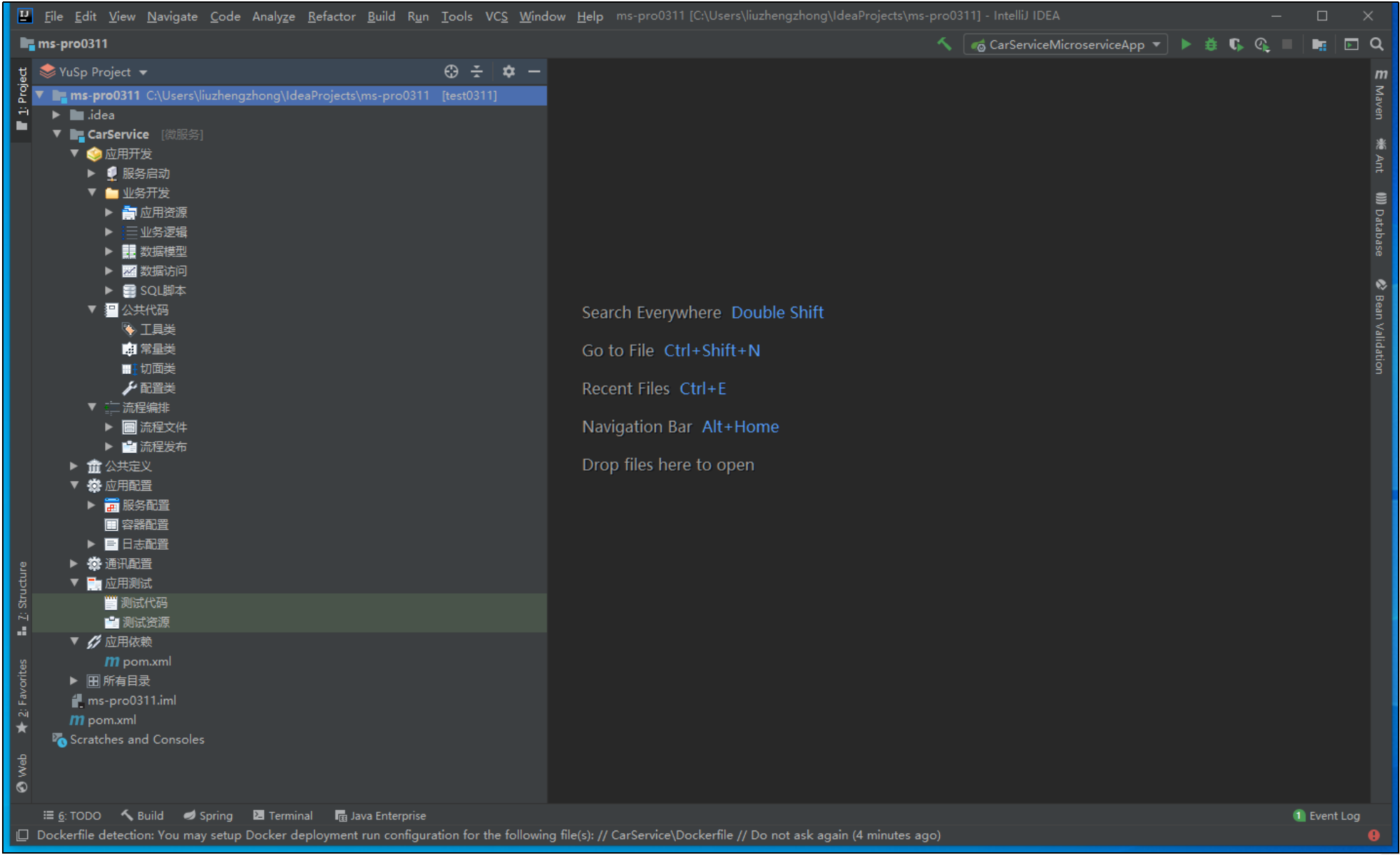Click the red error indicator in status bar
1400x855 pixels.
(x=1373, y=835)
